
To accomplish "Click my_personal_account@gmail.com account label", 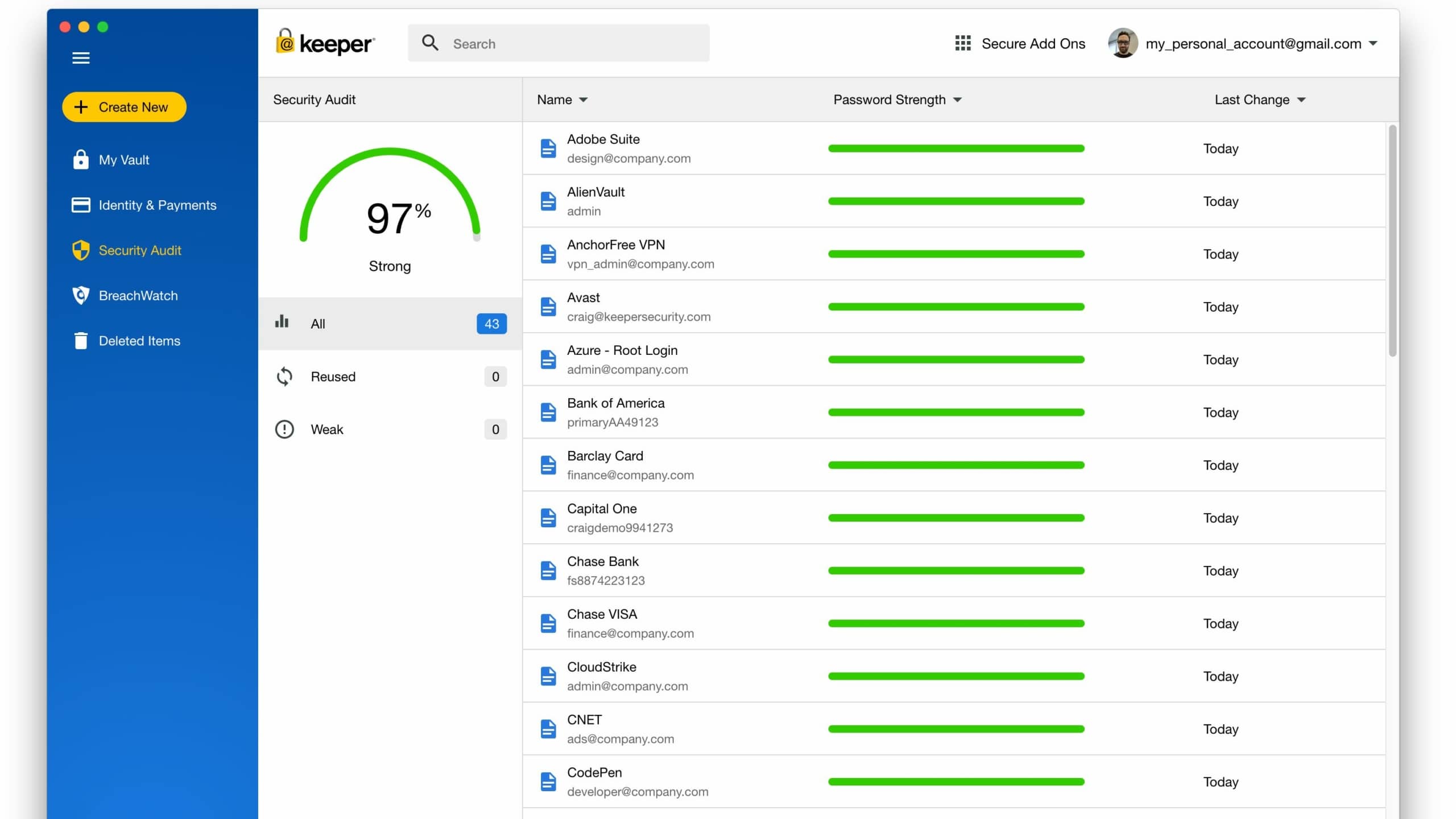I will pyautogui.click(x=1254, y=44).
